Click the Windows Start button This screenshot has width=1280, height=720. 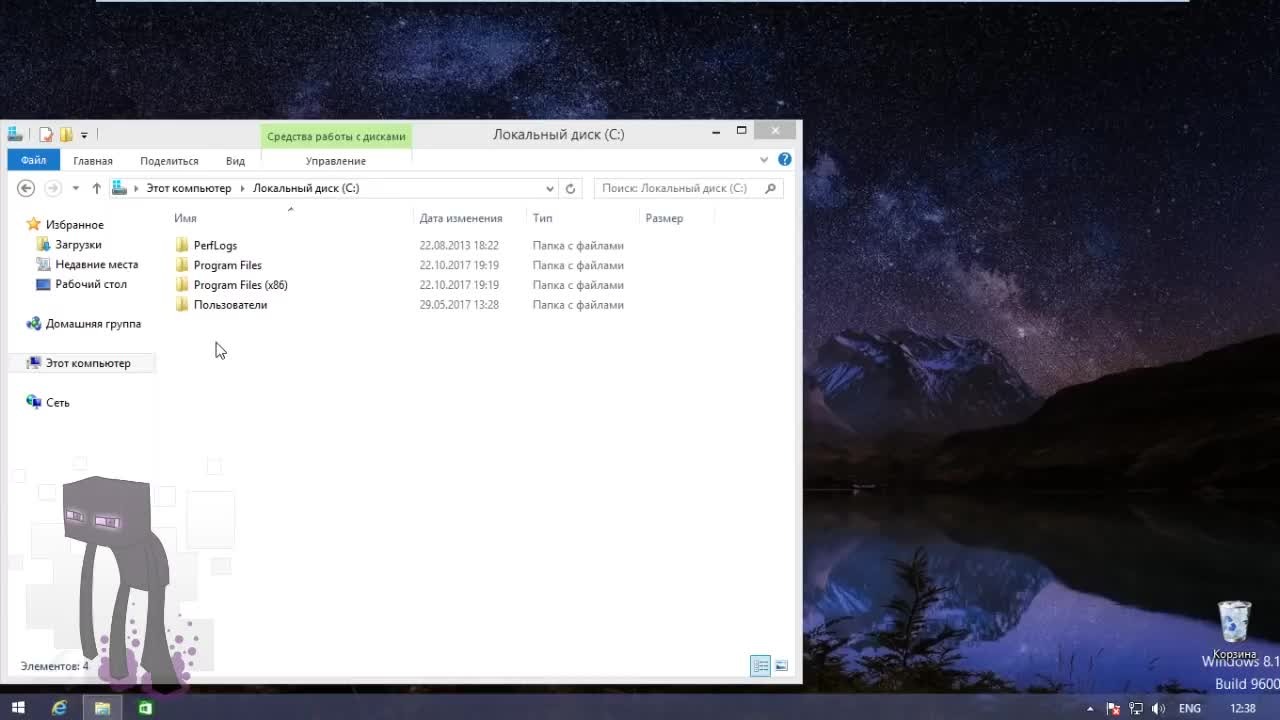[x=18, y=708]
